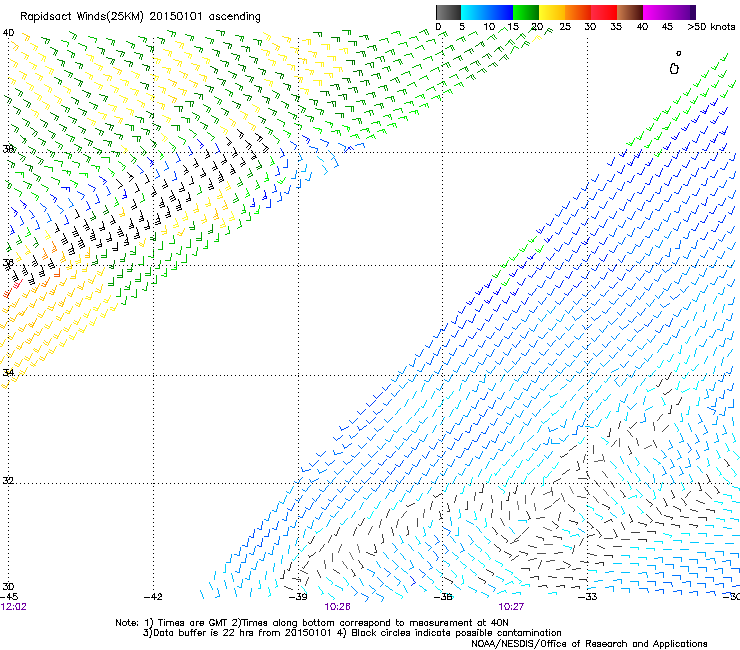740x650 pixels.
Task: Click the first note line 'Times are GMT'
Action: pos(193,623)
